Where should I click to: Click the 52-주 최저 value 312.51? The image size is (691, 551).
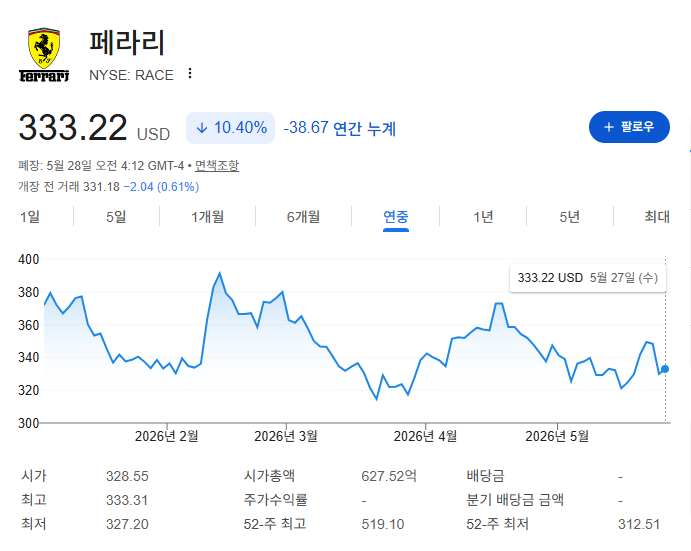[639, 524]
